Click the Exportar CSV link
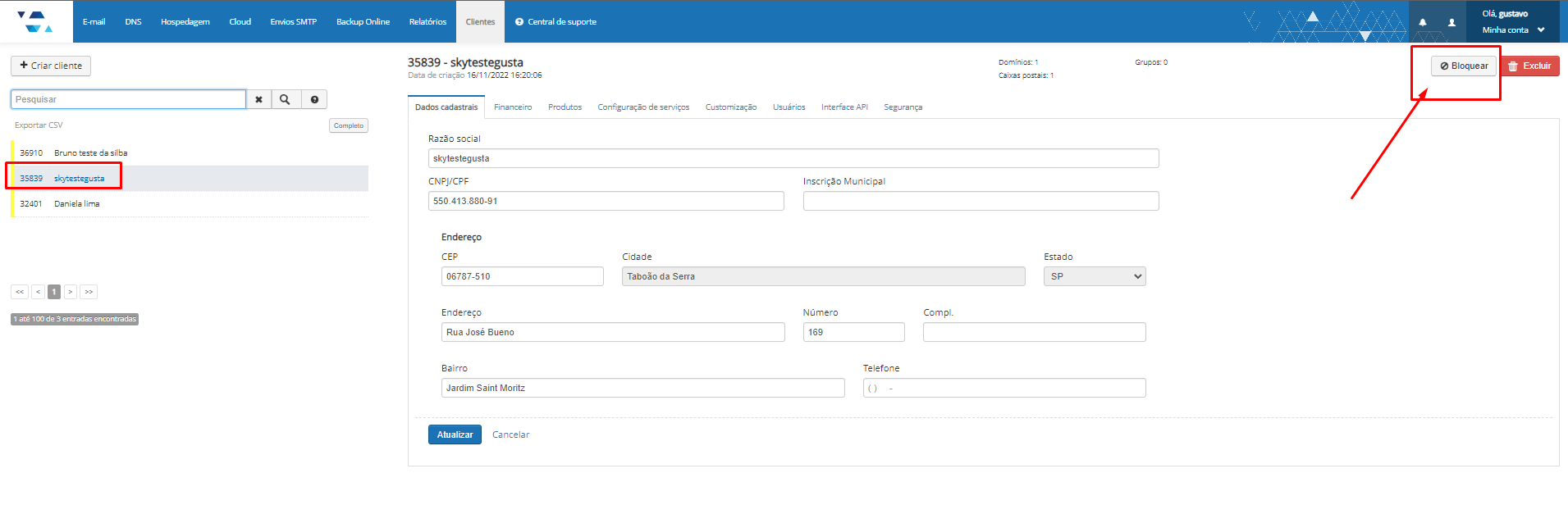 coord(39,125)
